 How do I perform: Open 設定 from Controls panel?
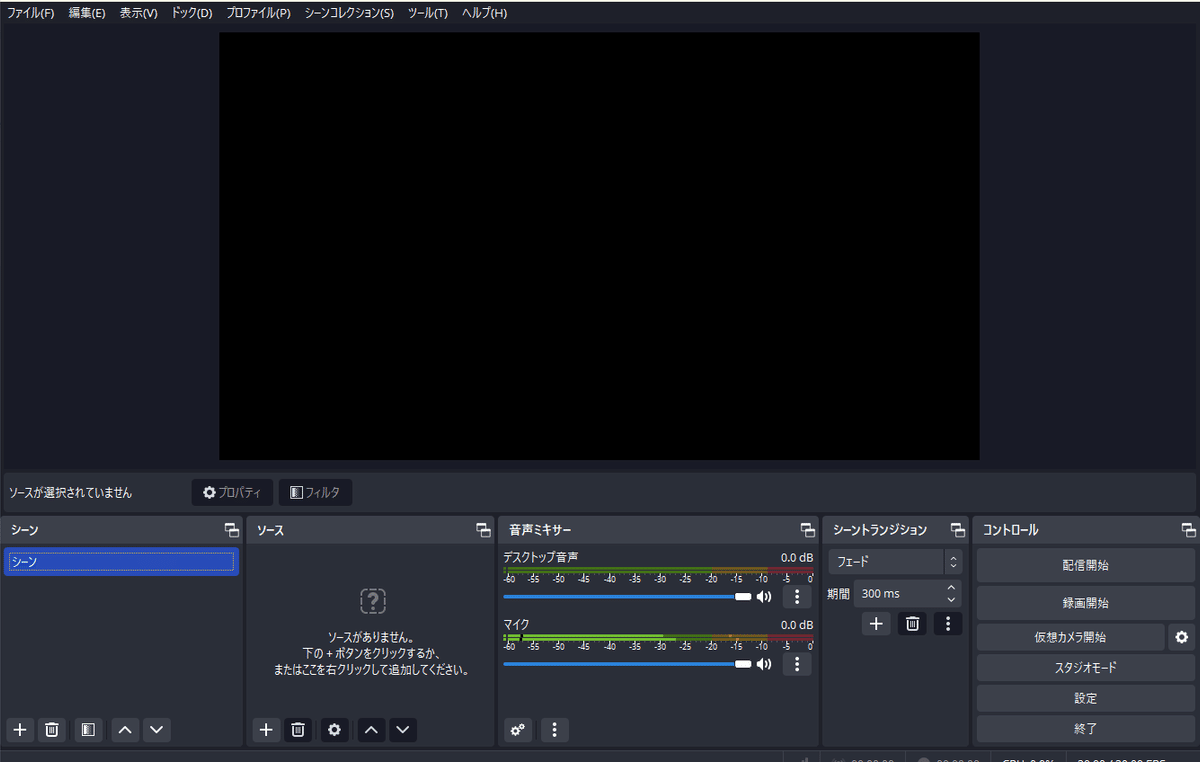point(1086,698)
